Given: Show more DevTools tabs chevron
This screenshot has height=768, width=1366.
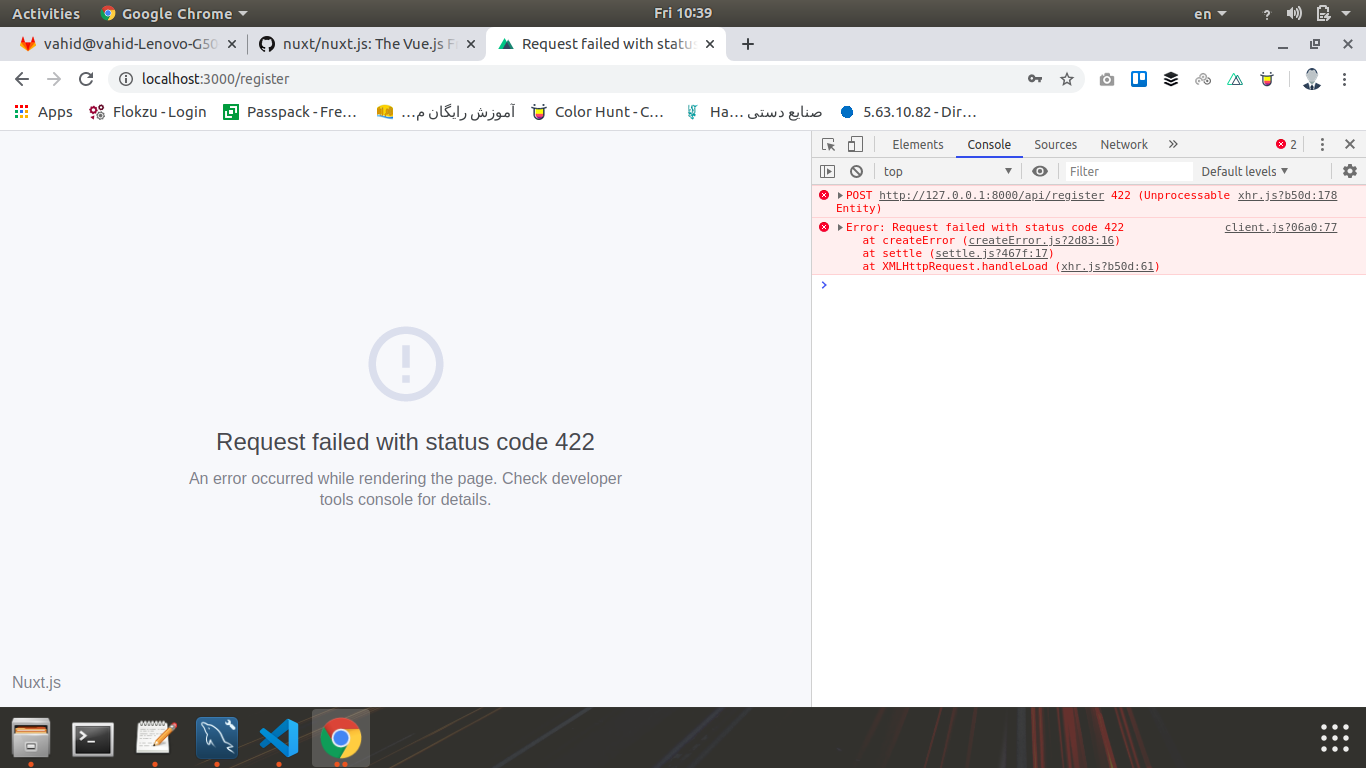Looking at the screenshot, I should click(x=1173, y=144).
